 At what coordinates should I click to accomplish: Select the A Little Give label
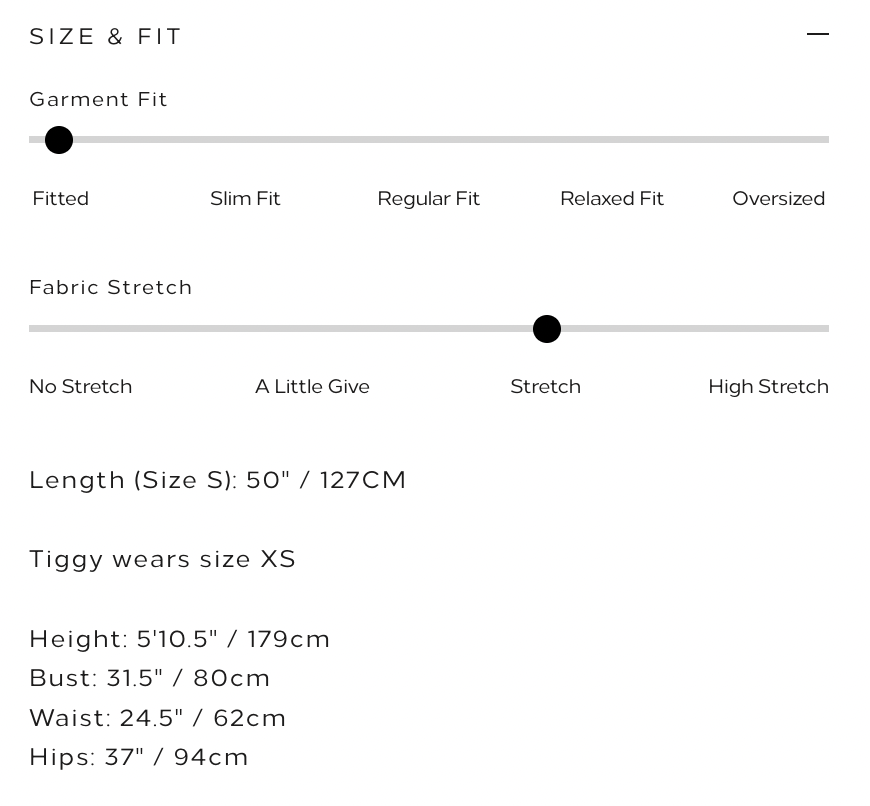pyautogui.click(x=312, y=387)
